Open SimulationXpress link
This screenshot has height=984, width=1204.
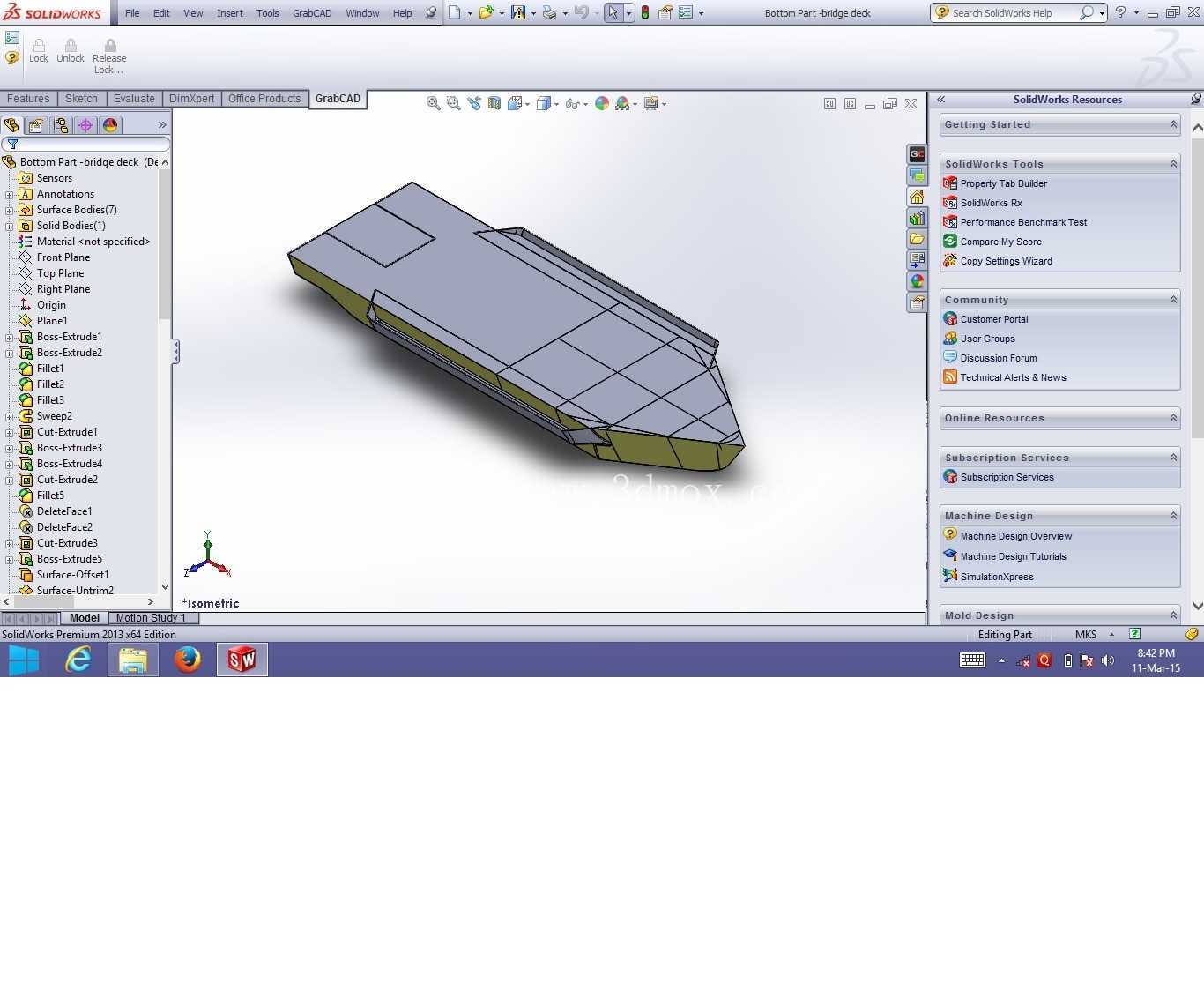(997, 577)
